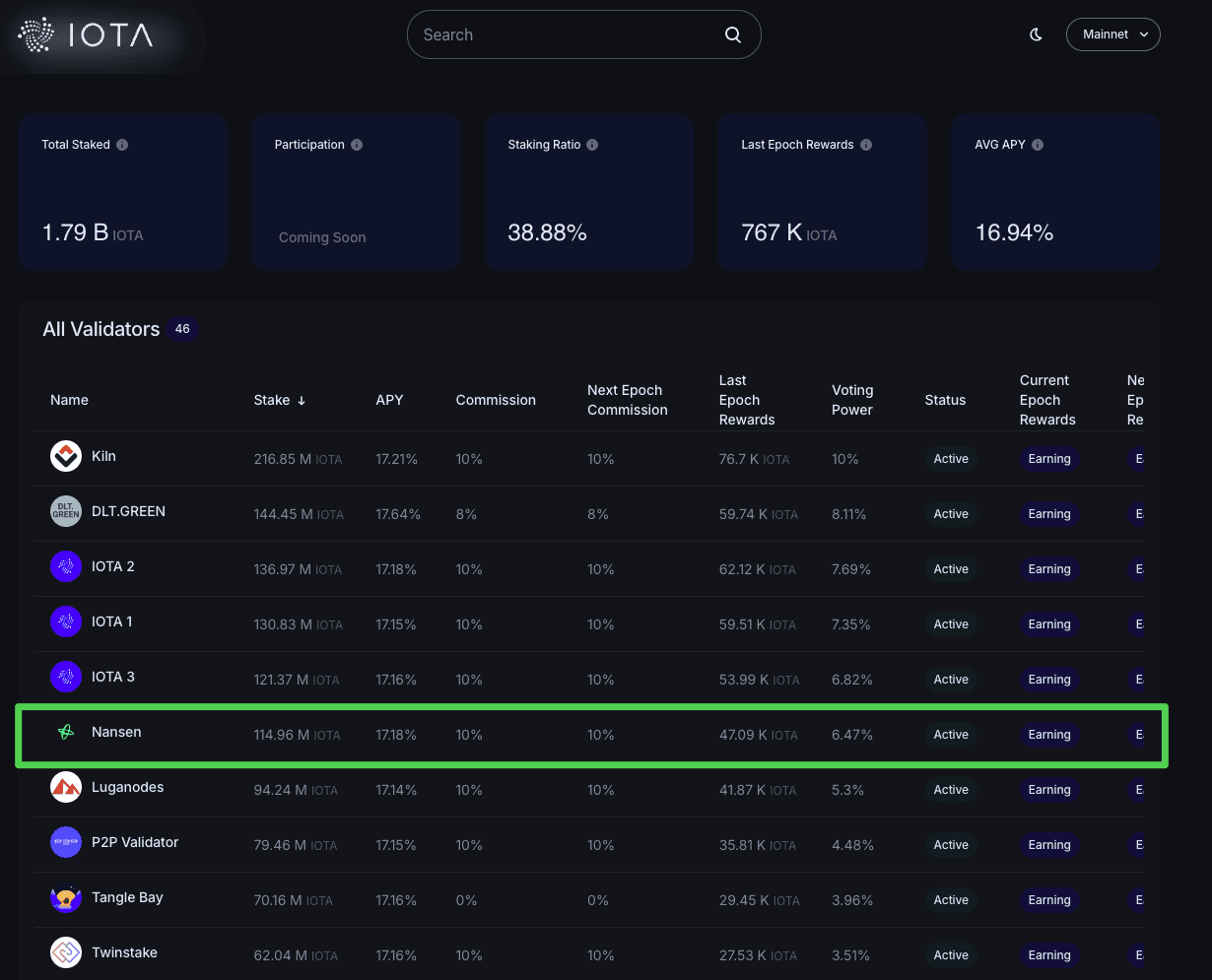
Task: Click the 767 K last epoch rewards
Action: tap(772, 233)
